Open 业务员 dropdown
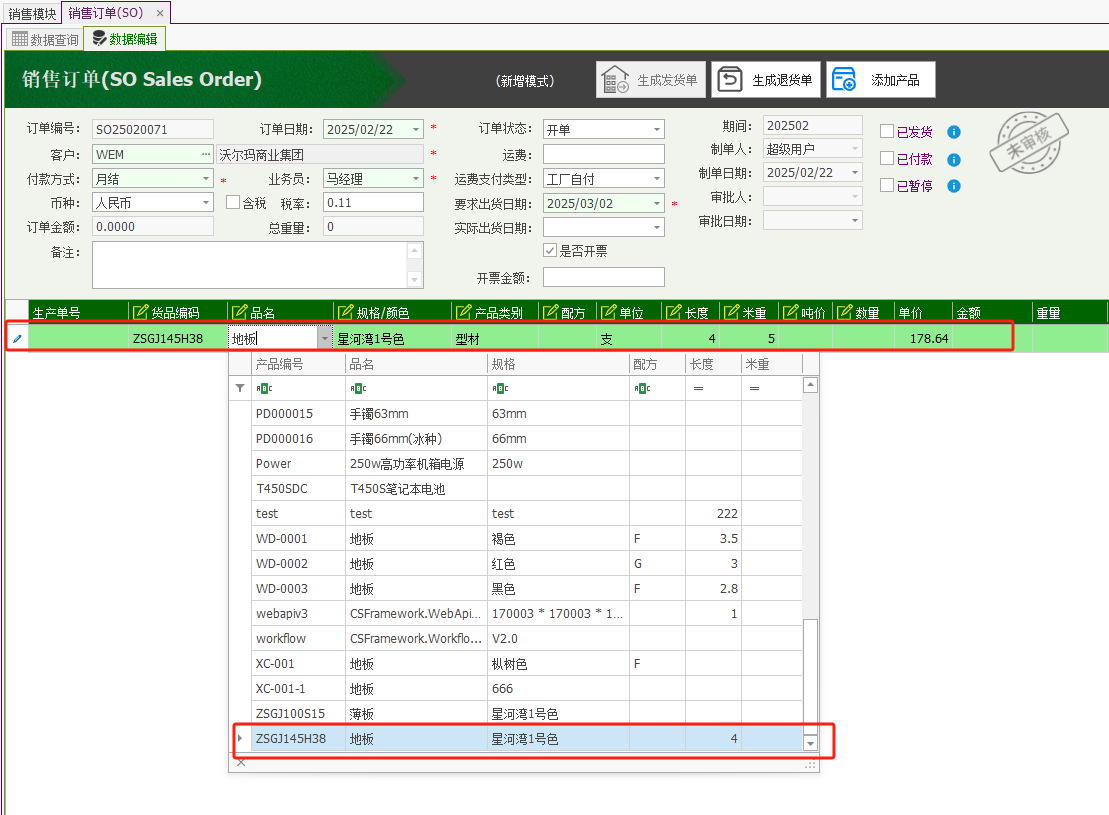The width and height of the screenshot is (1109, 815). click(x=416, y=178)
